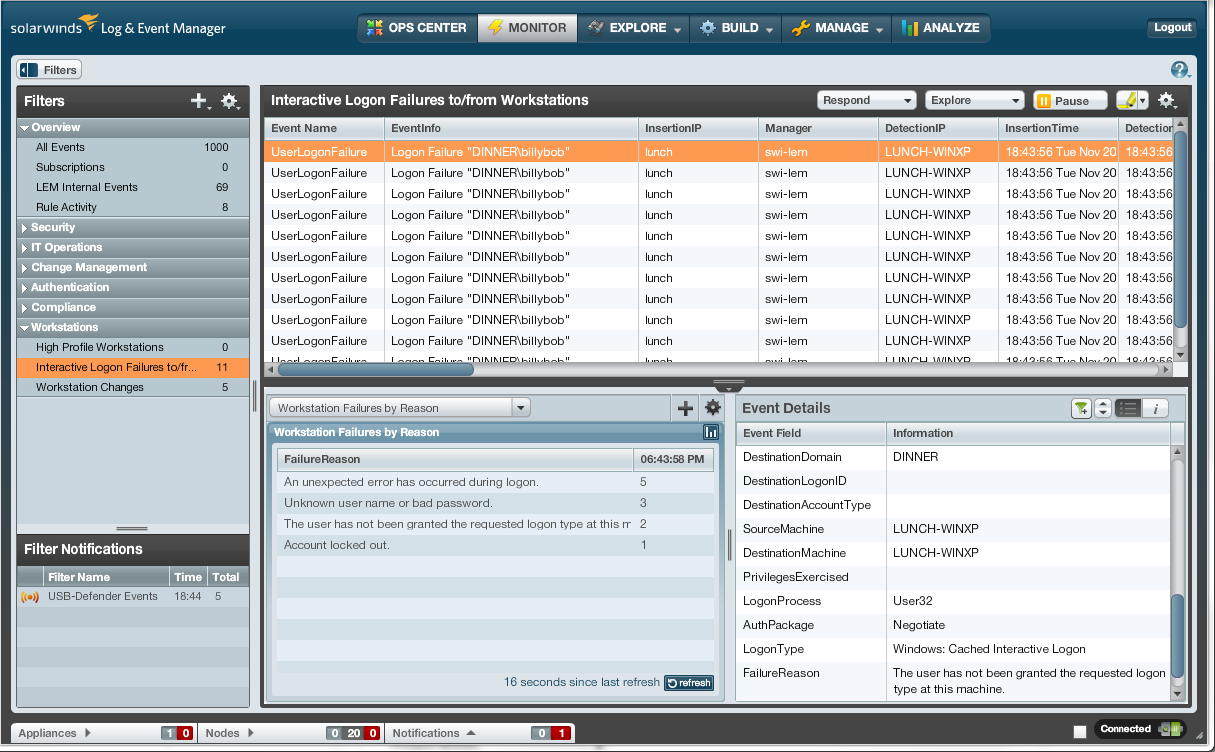Click the up/down arrows in Event Details
This screenshot has width=1215, height=752.
(x=1103, y=408)
